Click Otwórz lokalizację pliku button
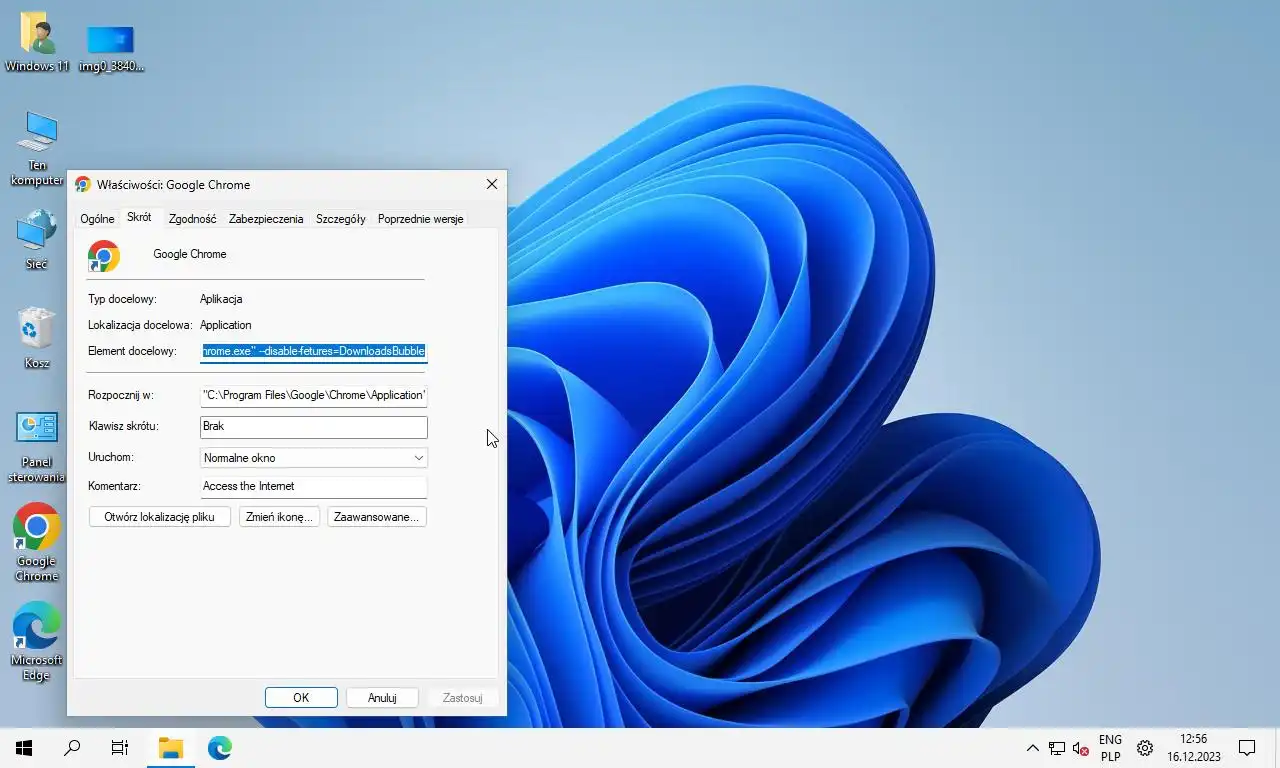 coord(160,517)
